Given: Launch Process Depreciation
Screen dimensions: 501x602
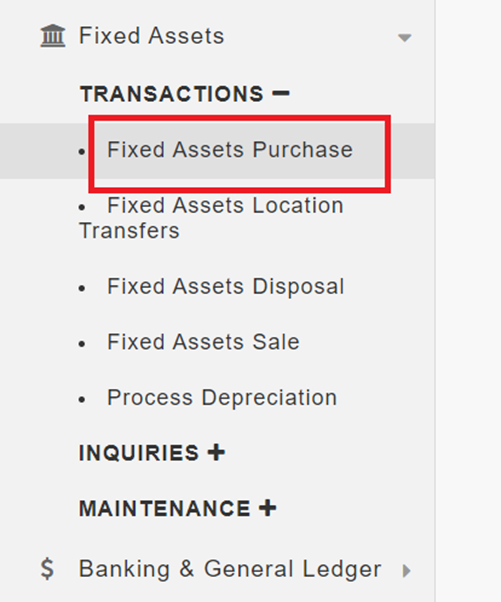Looking at the screenshot, I should pyautogui.click(x=222, y=397).
